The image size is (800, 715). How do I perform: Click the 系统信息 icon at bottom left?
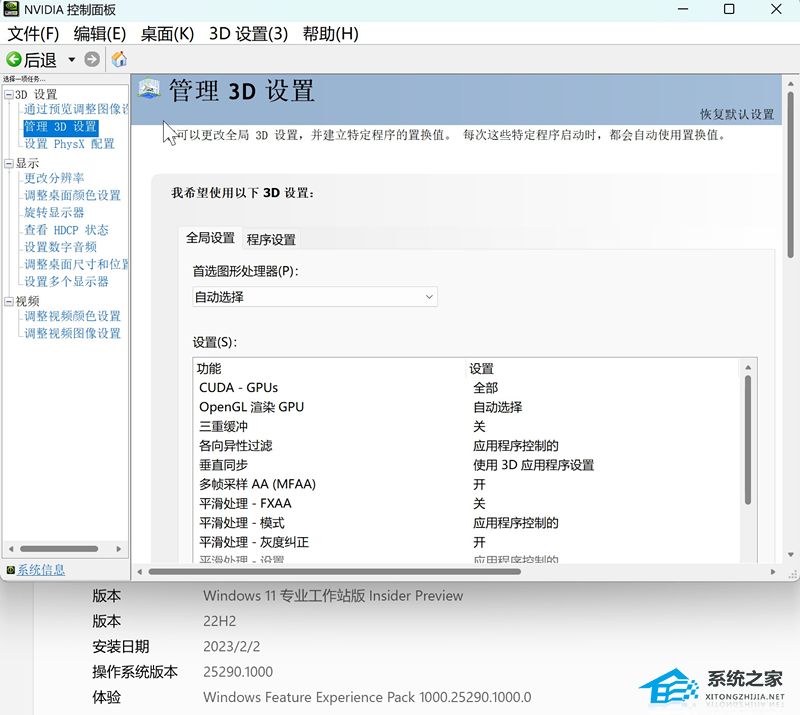[x=10, y=570]
